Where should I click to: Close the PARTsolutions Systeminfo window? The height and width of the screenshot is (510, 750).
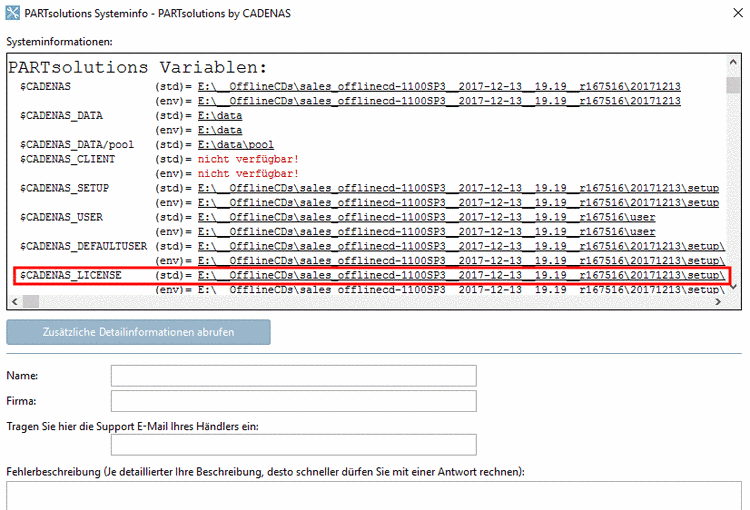point(738,13)
